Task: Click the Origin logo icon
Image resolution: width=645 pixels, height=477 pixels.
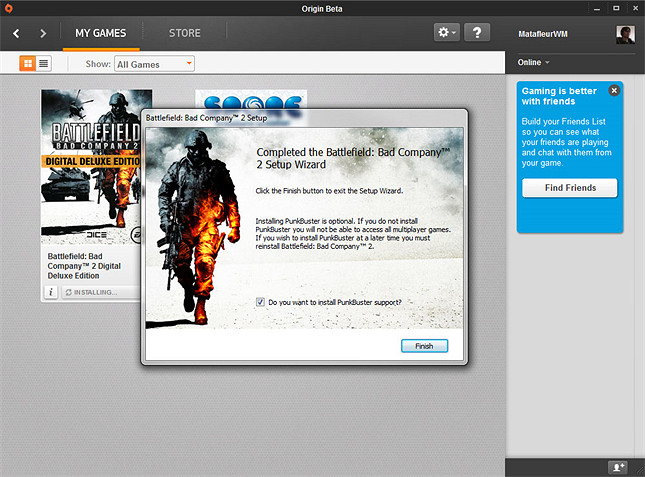Action: point(12,8)
